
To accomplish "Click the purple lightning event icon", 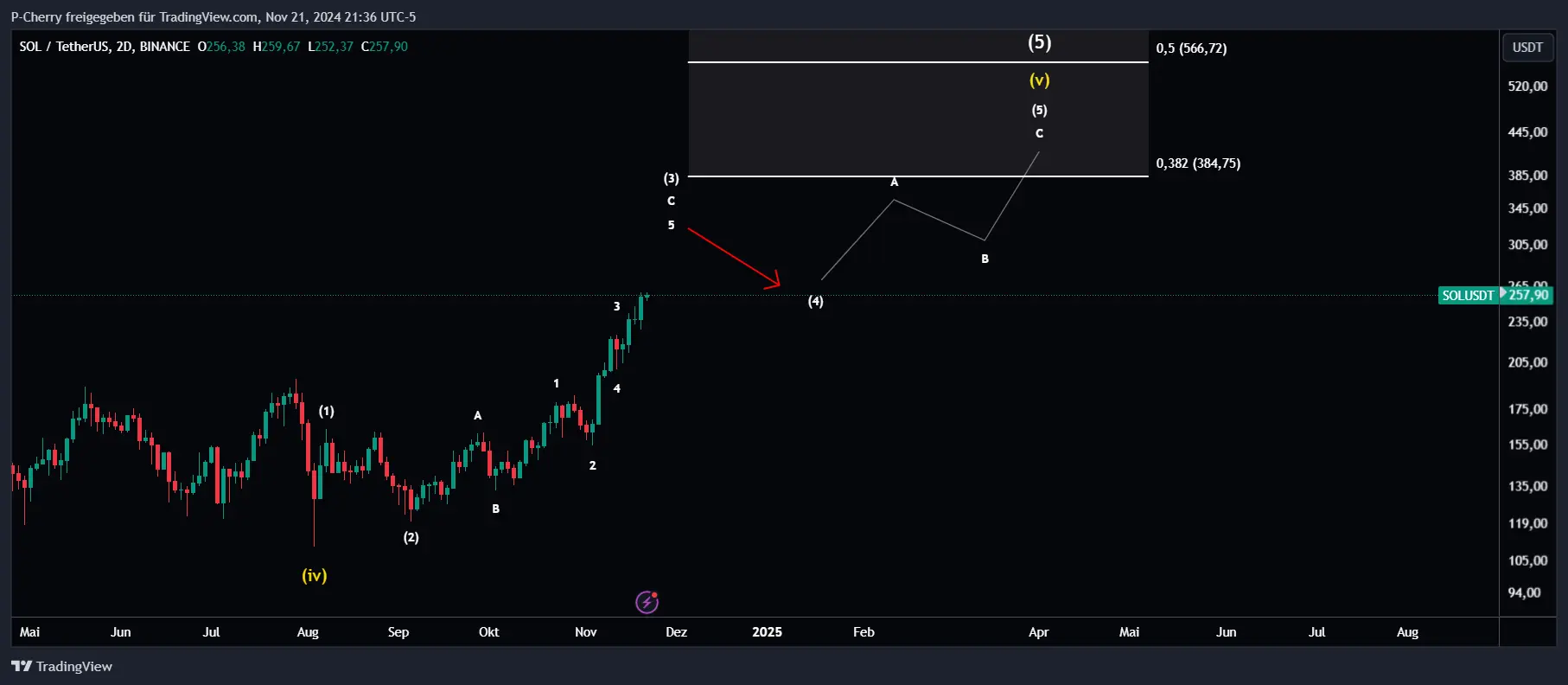I will point(647,602).
